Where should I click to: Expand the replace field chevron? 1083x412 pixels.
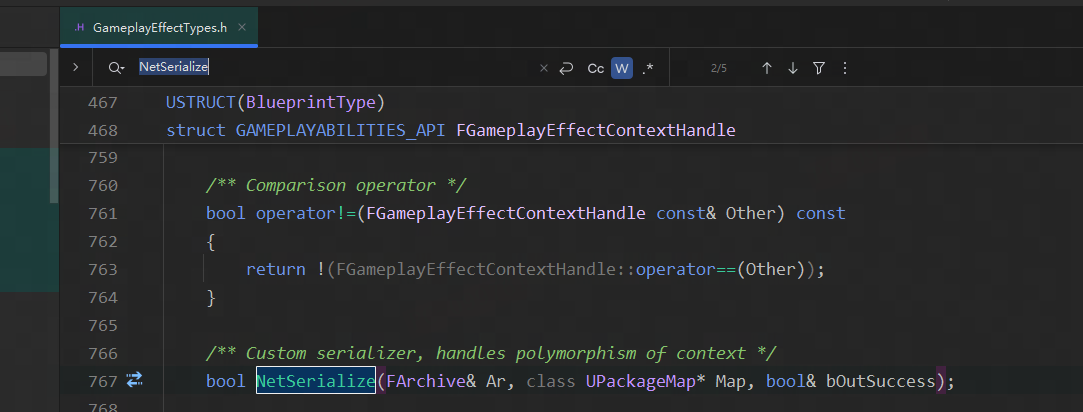pos(76,68)
